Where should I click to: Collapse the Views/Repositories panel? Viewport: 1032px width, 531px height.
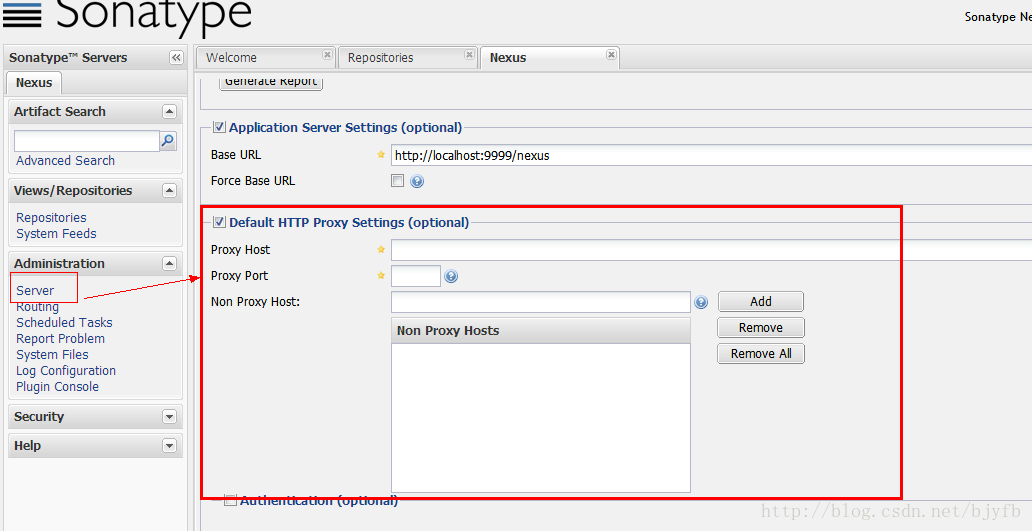(x=169, y=191)
